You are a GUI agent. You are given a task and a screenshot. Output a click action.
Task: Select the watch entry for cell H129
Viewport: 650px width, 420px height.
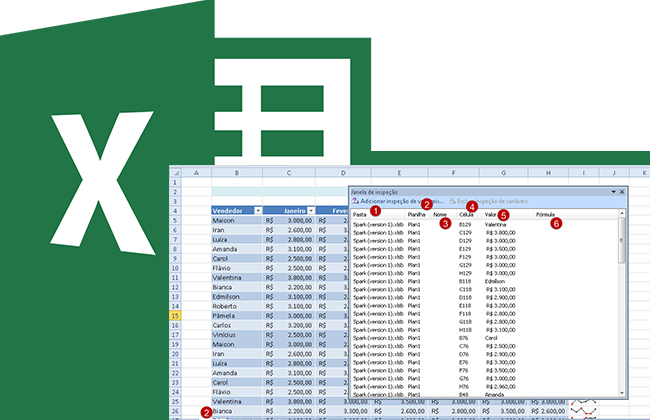pos(484,273)
